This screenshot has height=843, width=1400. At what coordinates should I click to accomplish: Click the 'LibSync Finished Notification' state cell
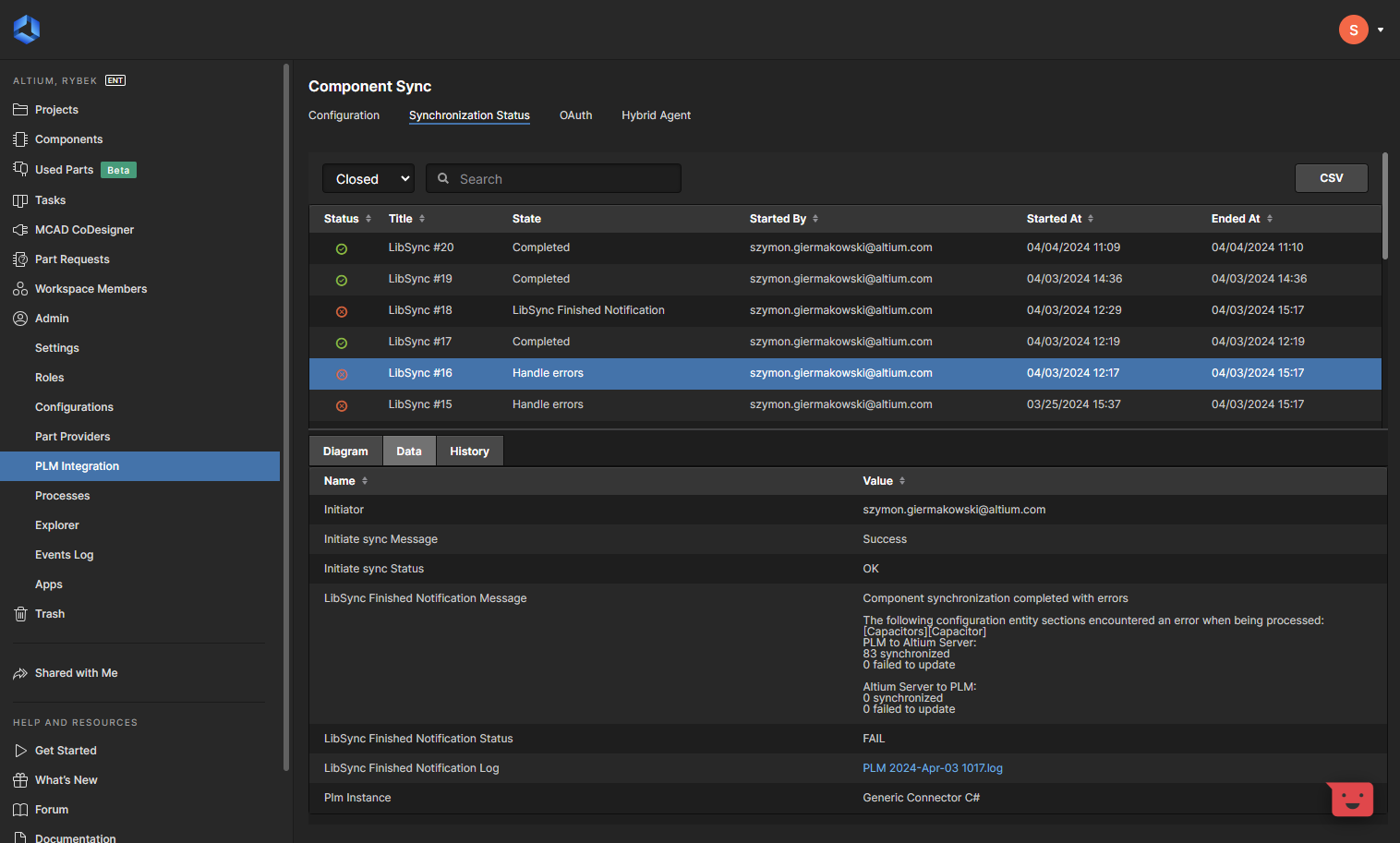tap(588, 310)
